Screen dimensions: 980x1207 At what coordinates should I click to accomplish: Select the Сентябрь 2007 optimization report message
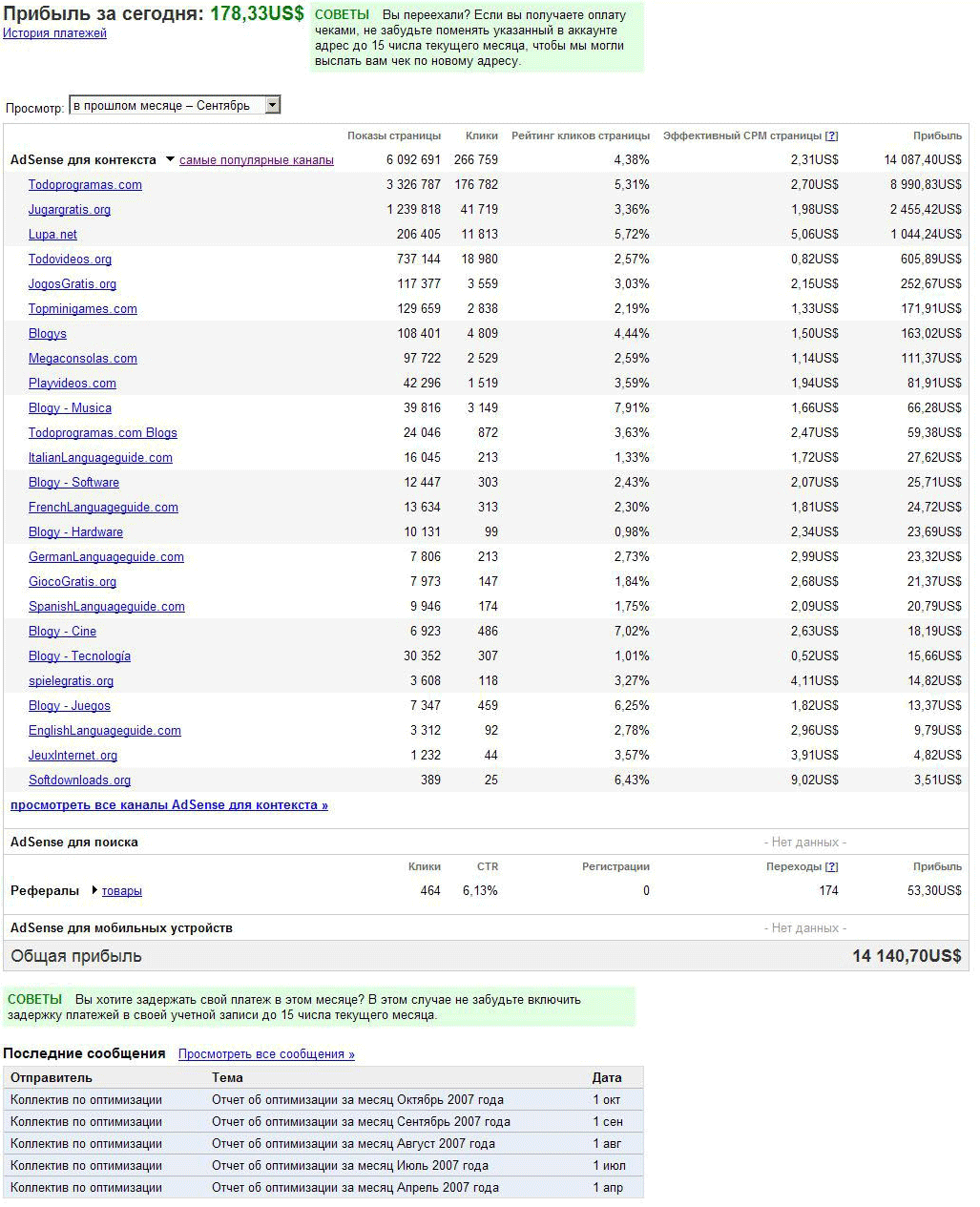click(323, 1122)
